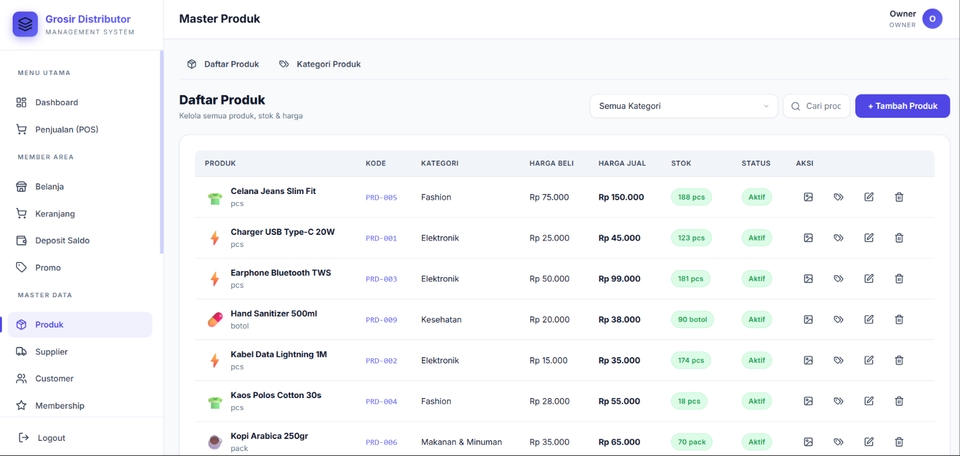Click the tag icon for Kopi Arabica 250gr
Image resolution: width=960 pixels, height=456 pixels.
(x=838, y=442)
